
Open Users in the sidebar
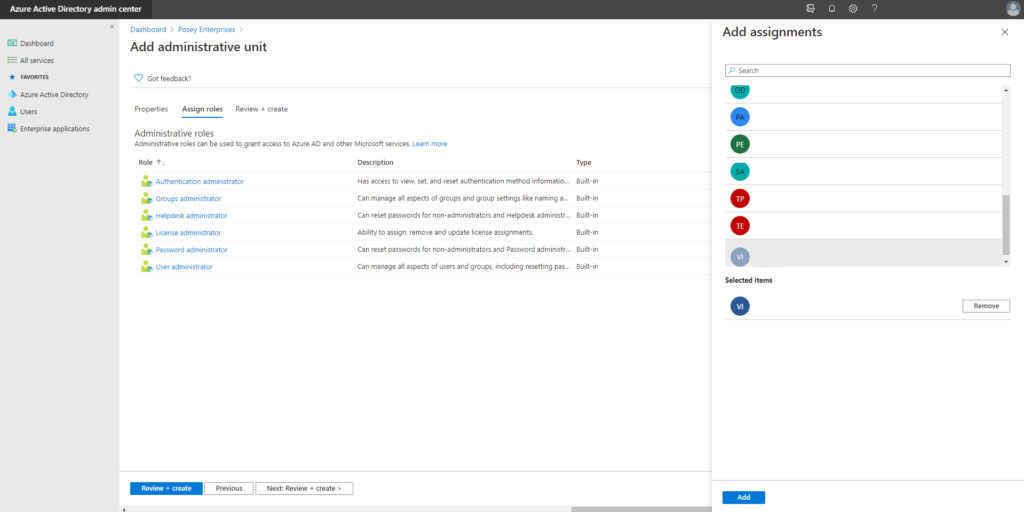28,112
